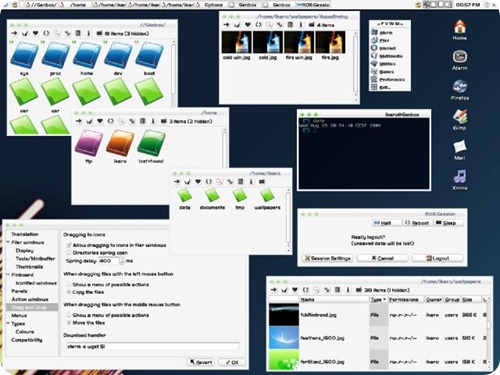The width and height of the screenshot is (500, 375).
Task: Open wallpapers folder in /home/ikaro window
Action: point(267,196)
